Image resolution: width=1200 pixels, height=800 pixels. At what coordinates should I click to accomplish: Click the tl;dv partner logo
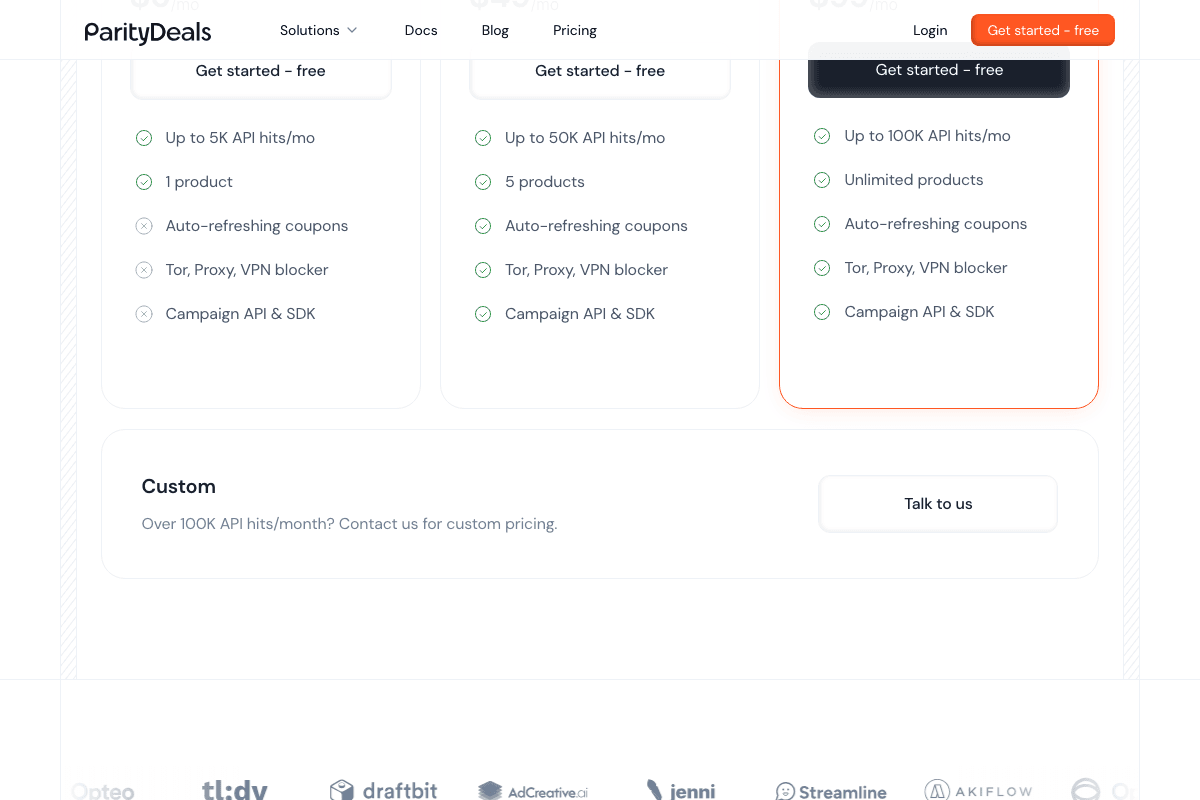click(234, 789)
